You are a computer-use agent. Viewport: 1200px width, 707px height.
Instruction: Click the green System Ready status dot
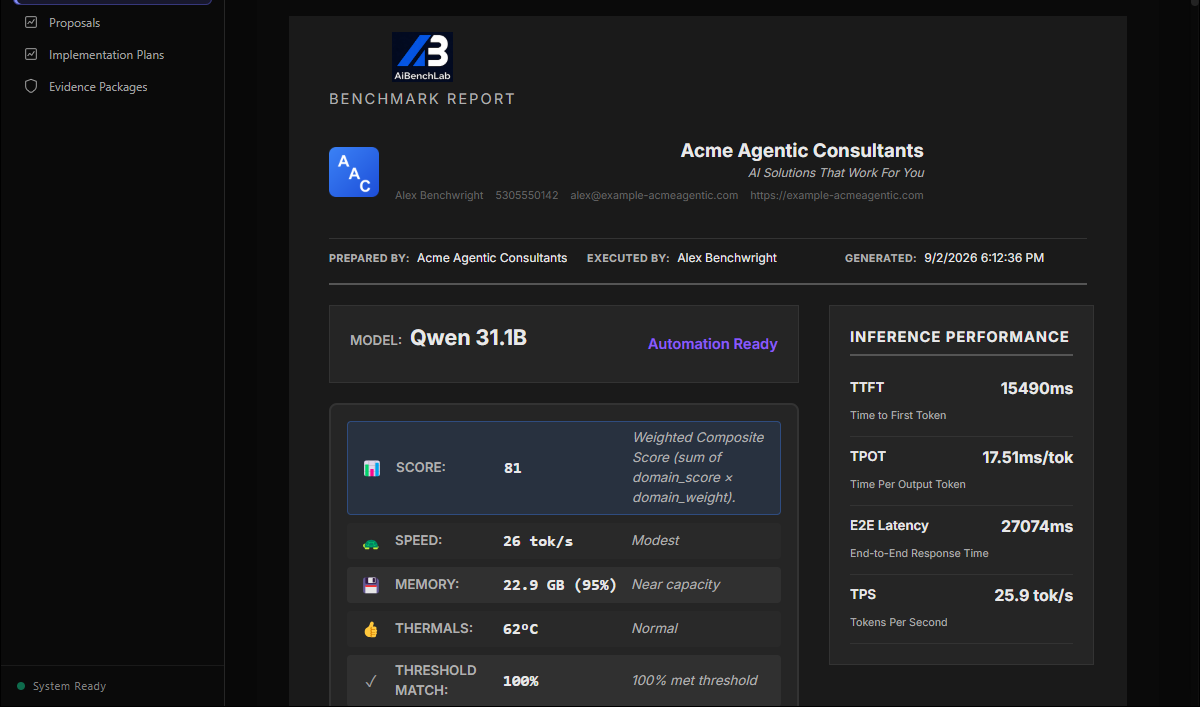pos(21,686)
